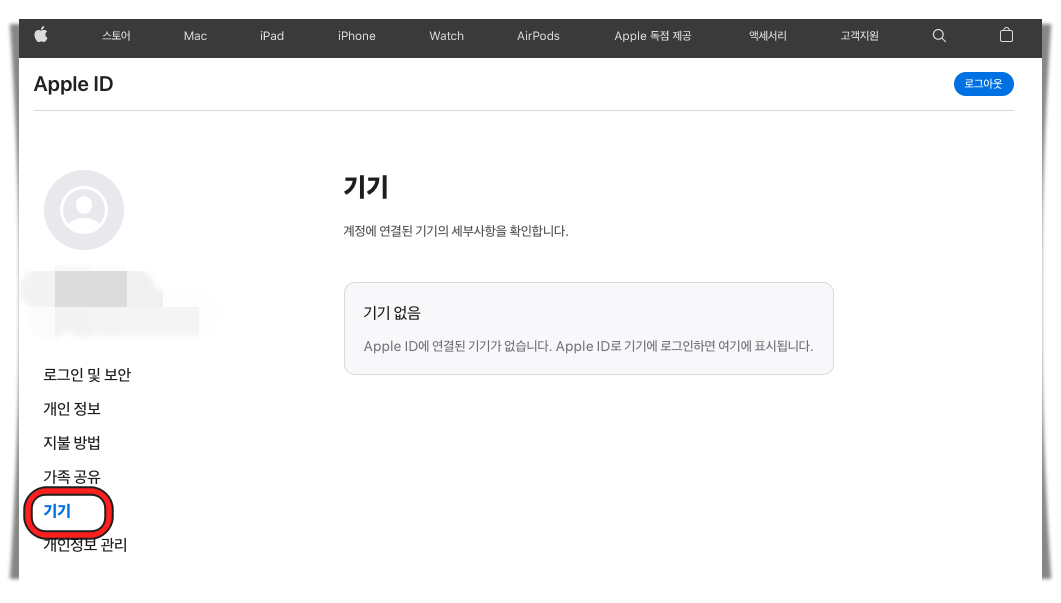This screenshot has height=603, width=1061.
Task: Open 개인정보 관리 at the sidebar bottom
Action: [x=86, y=544]
